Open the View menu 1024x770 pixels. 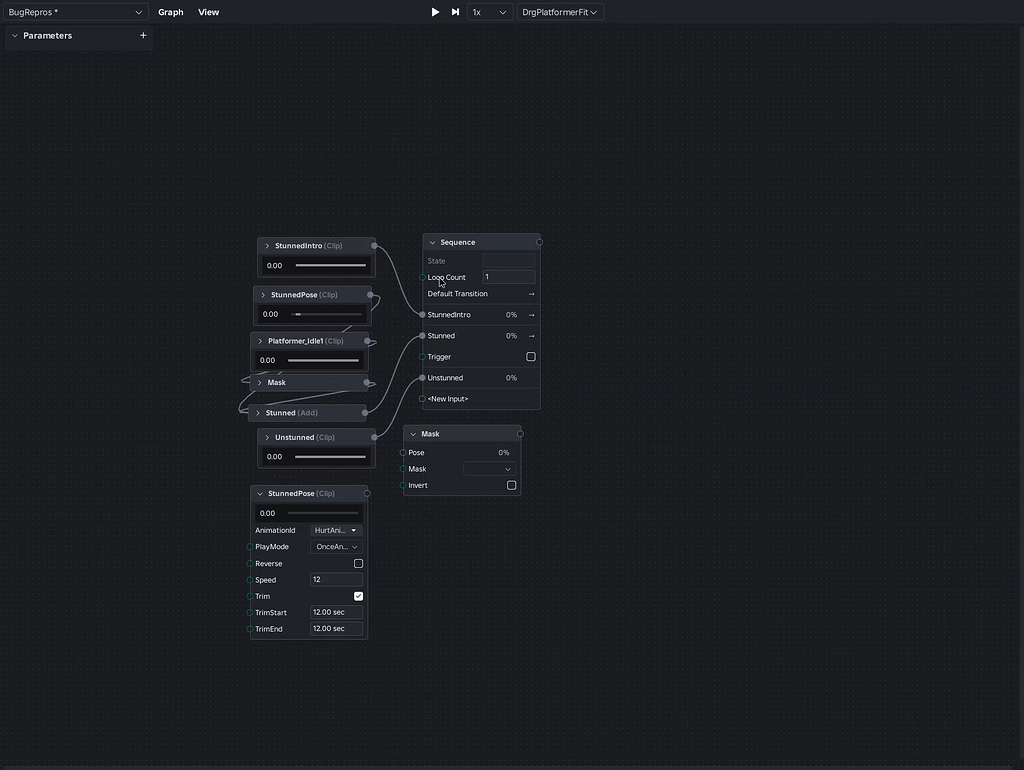[208, 12]
